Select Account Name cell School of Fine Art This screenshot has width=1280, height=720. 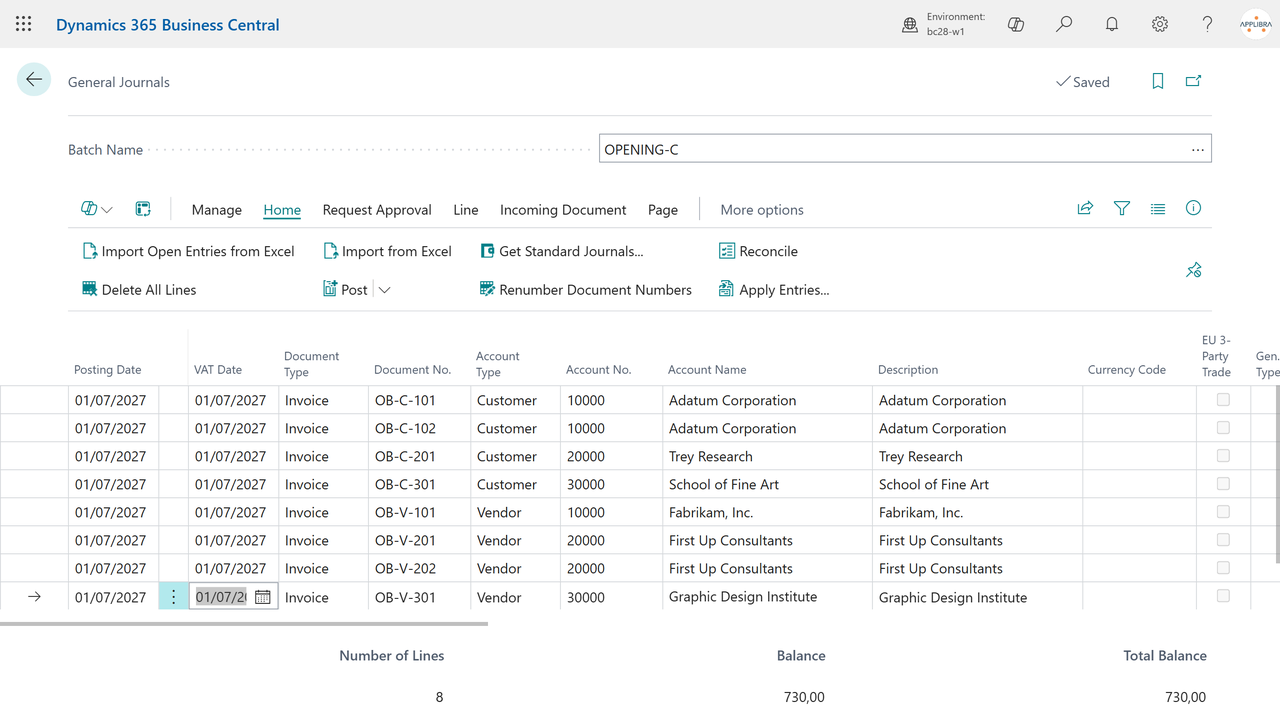click(x=768, y=484)
